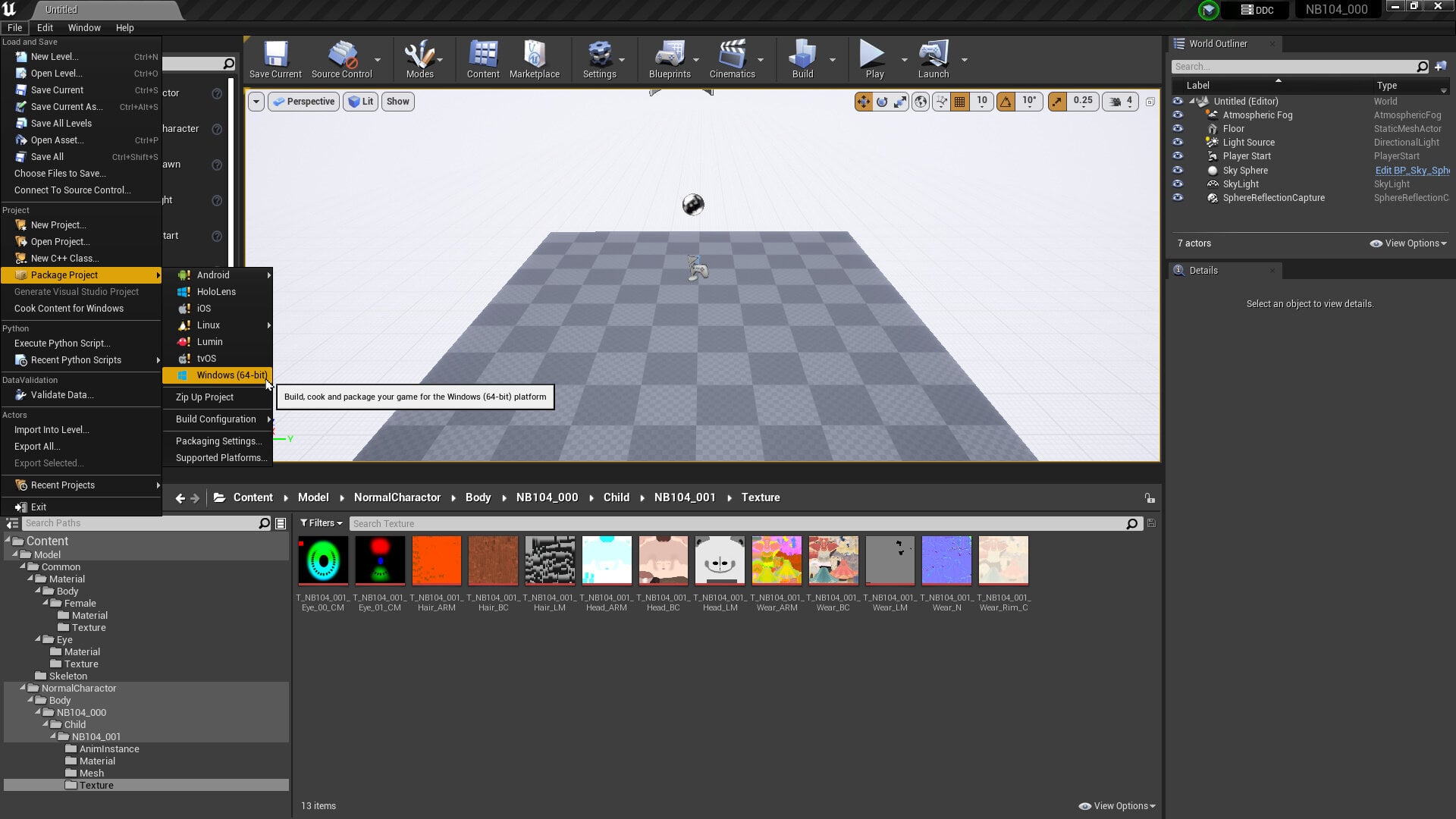The image size is (1456, 819).
Task: Toggle the sources panel icon
Action: [x=12, y=523]
